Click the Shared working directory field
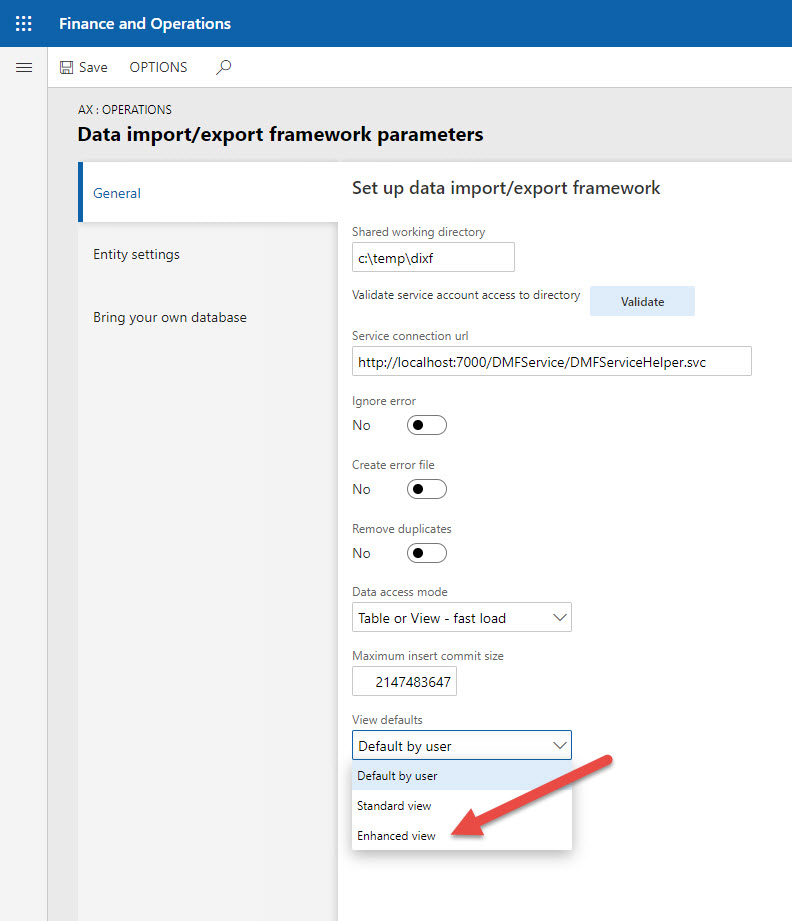This screenshot has width=792, height=921. tap(433, 257)
